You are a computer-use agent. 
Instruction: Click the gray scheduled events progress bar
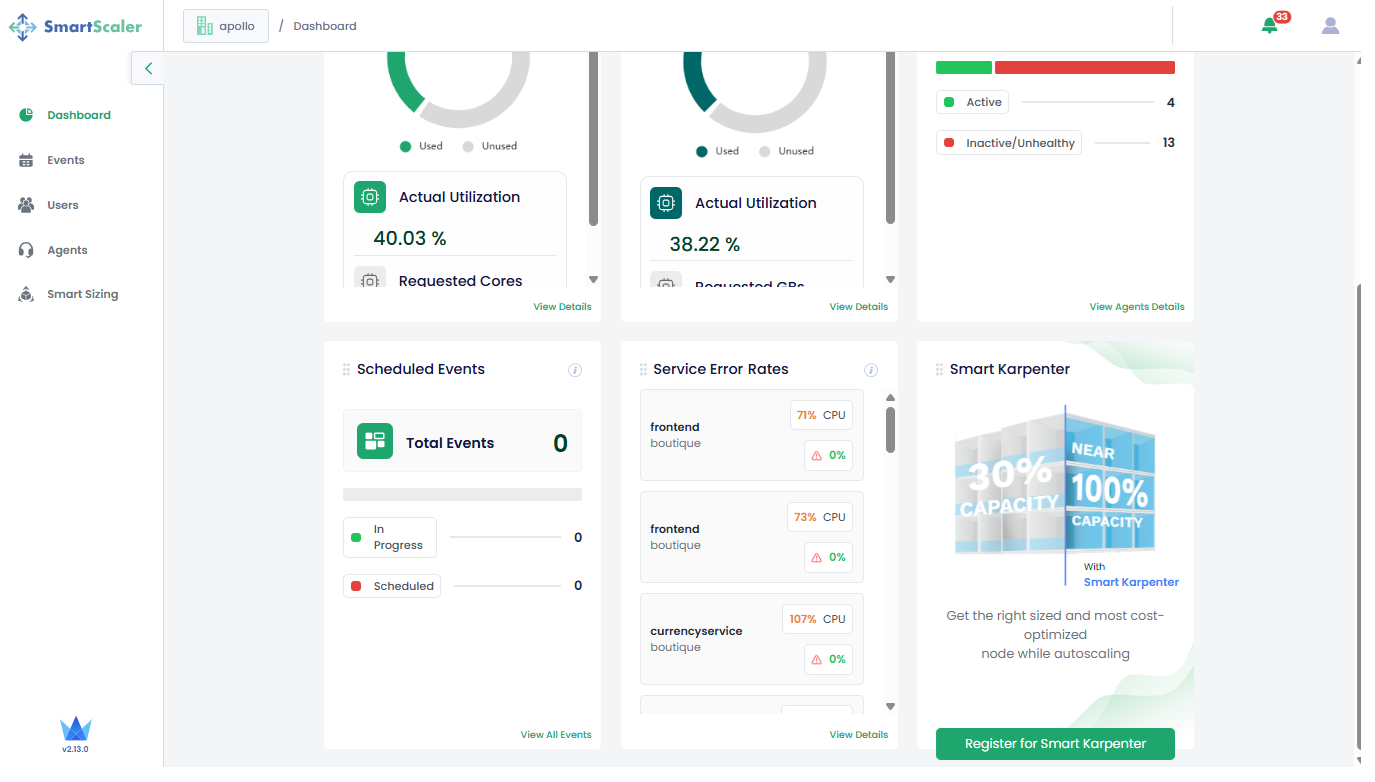coord(462,494)
